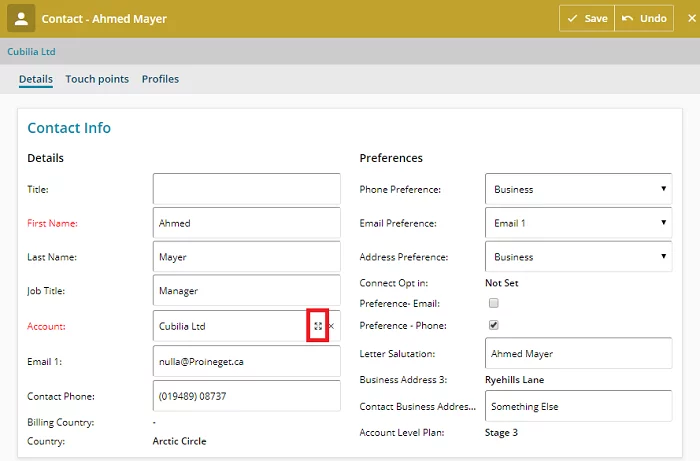The image size is (700, 461).
Task: Open the Email Preference dropdown
Action: coord(577,223)
